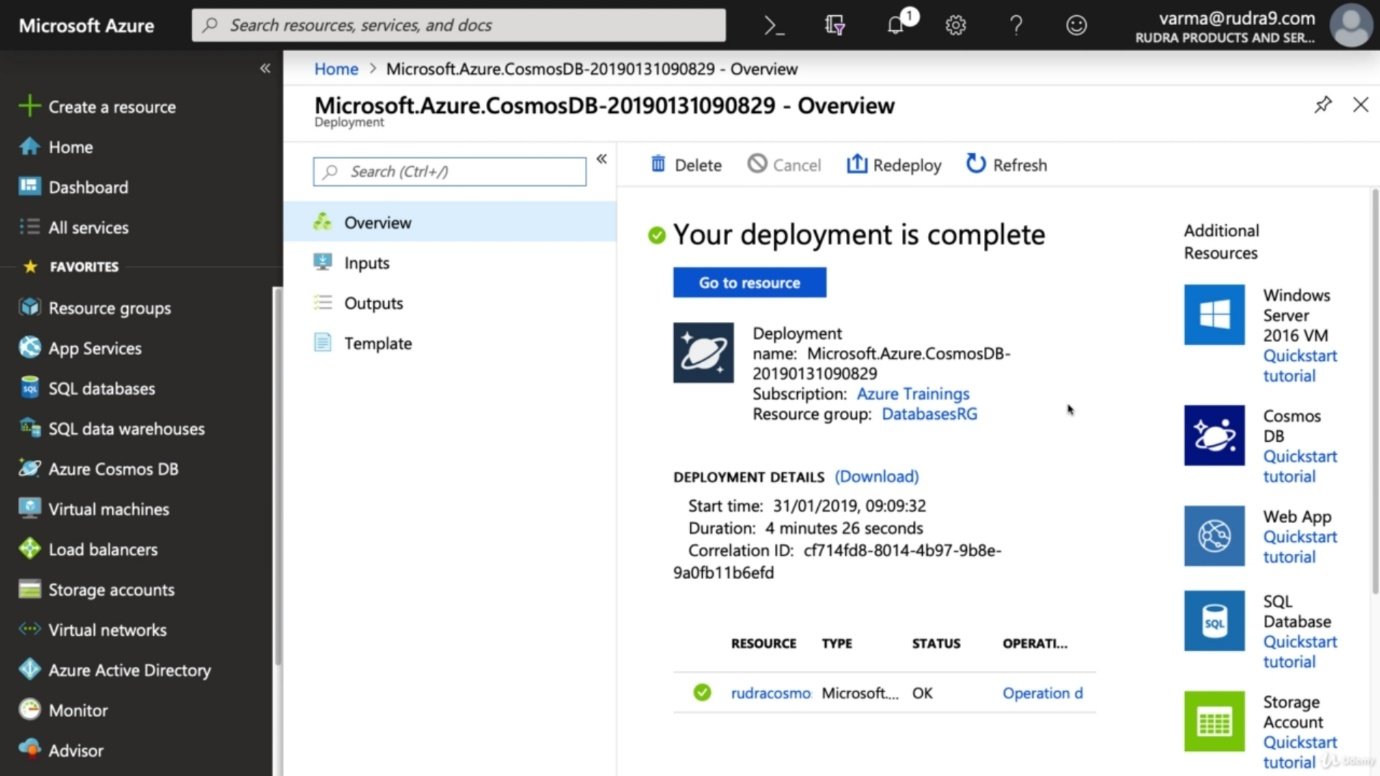This screenshot has width=1380, height=776.
Task: Click the user account avatar
Action: 1351,26
